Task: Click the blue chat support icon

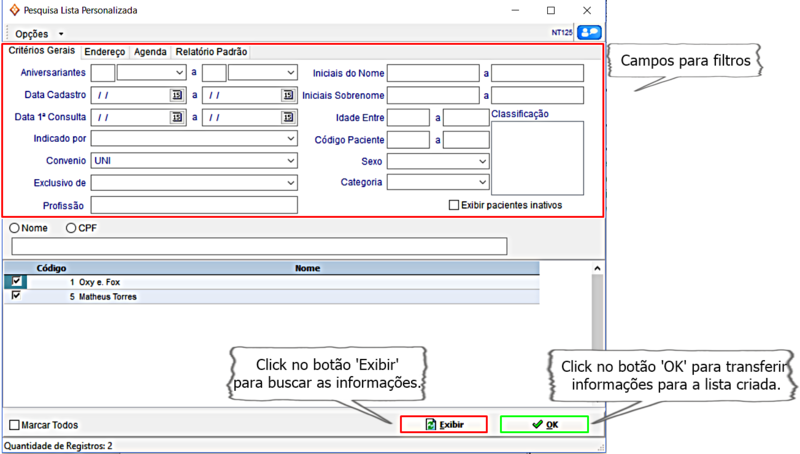Action: point(589,33)
